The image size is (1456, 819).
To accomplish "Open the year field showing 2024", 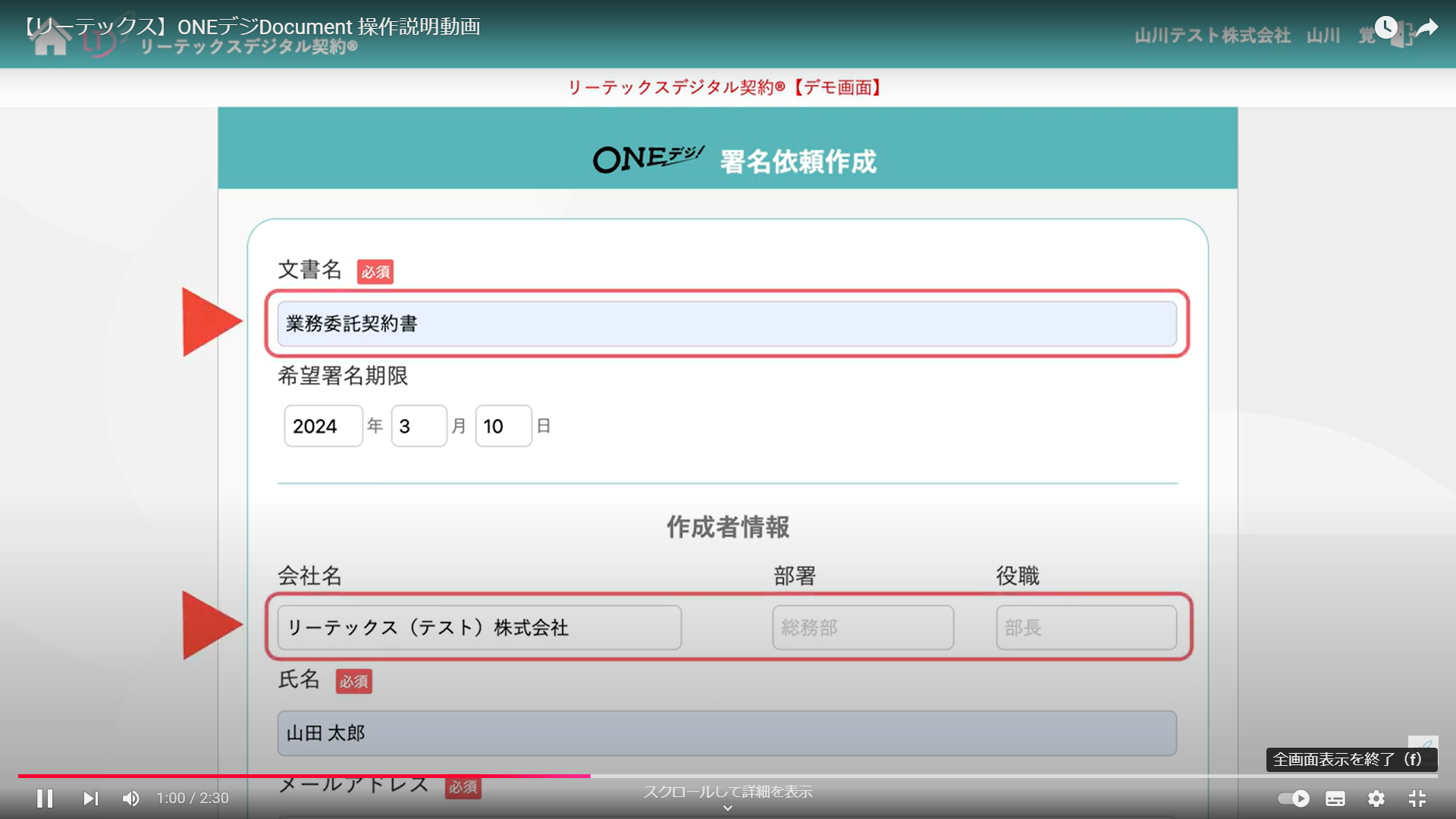I will click(x=322, y=426).
